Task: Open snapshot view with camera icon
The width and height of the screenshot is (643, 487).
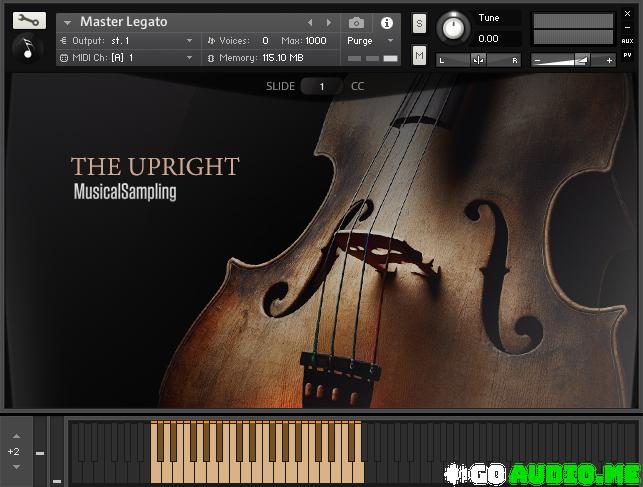Action: [356, 23]
